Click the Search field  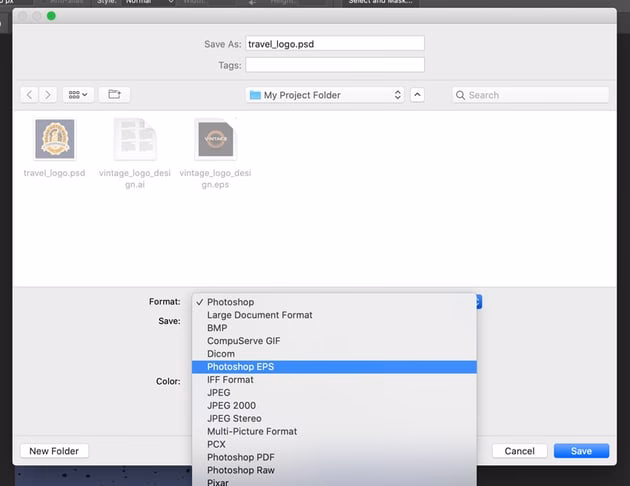coord(530,95)
